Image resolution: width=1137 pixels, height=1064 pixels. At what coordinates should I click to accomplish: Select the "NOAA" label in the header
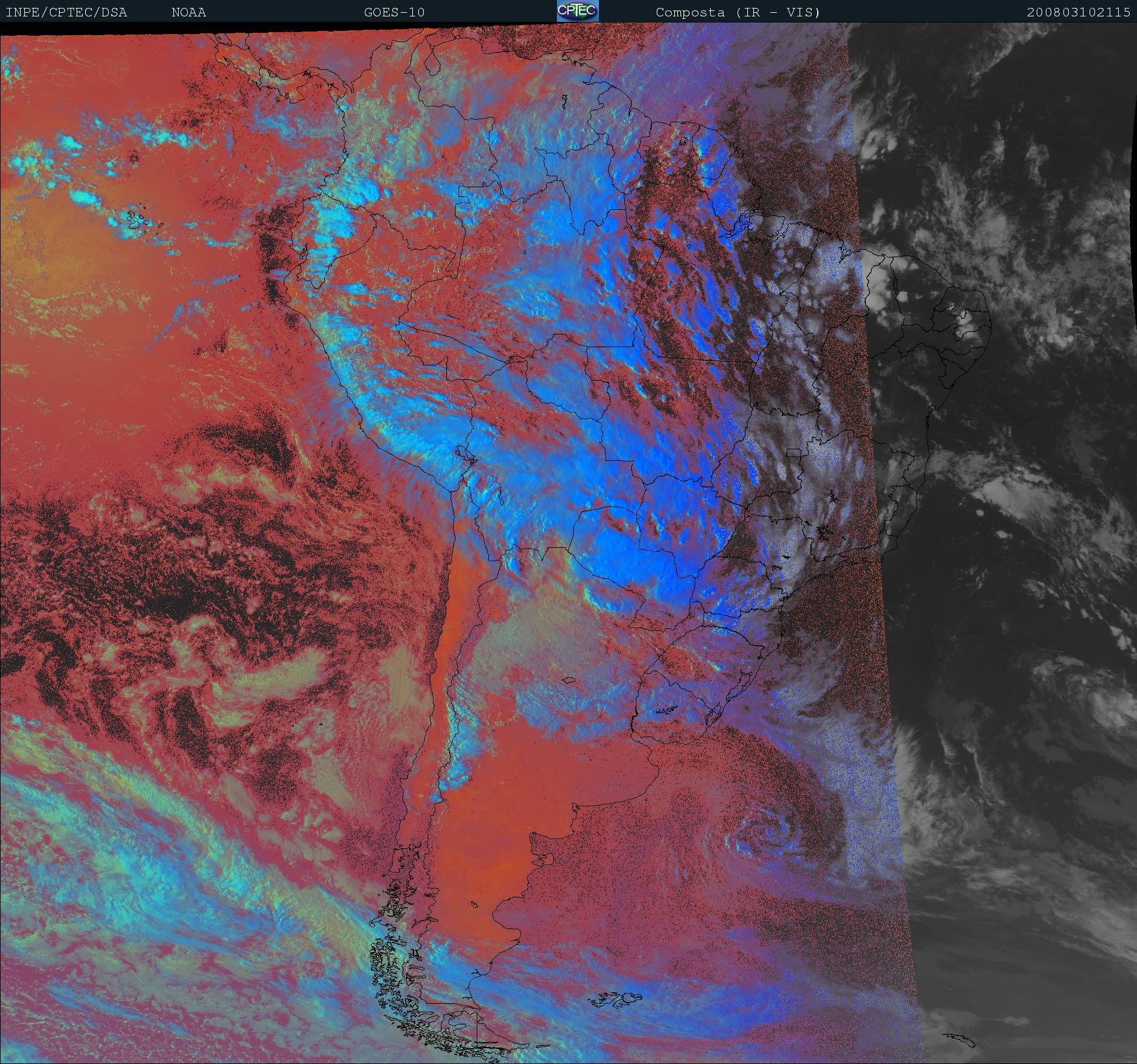(188, 12)
